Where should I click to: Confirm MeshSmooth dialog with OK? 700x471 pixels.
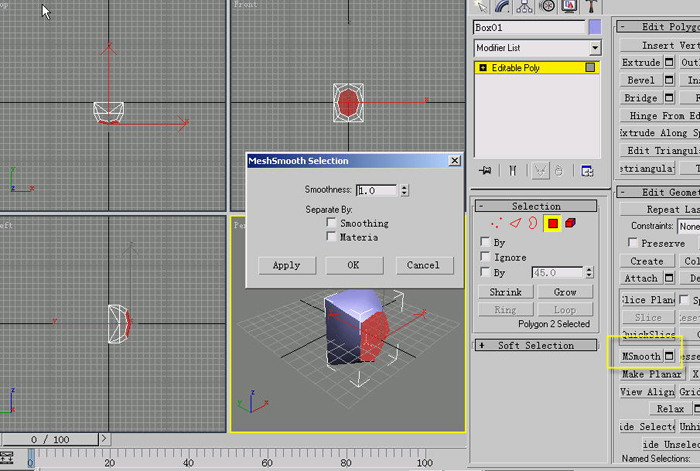tap(354, 265)
